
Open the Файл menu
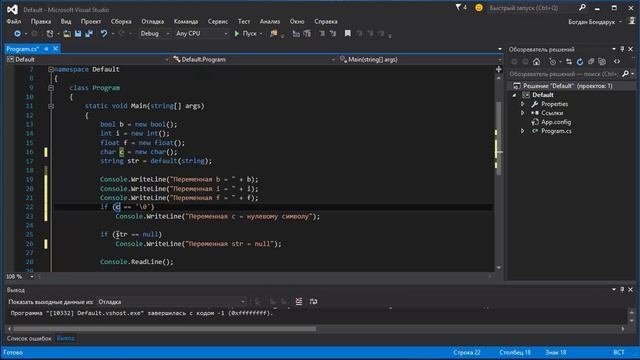(14, 21)
